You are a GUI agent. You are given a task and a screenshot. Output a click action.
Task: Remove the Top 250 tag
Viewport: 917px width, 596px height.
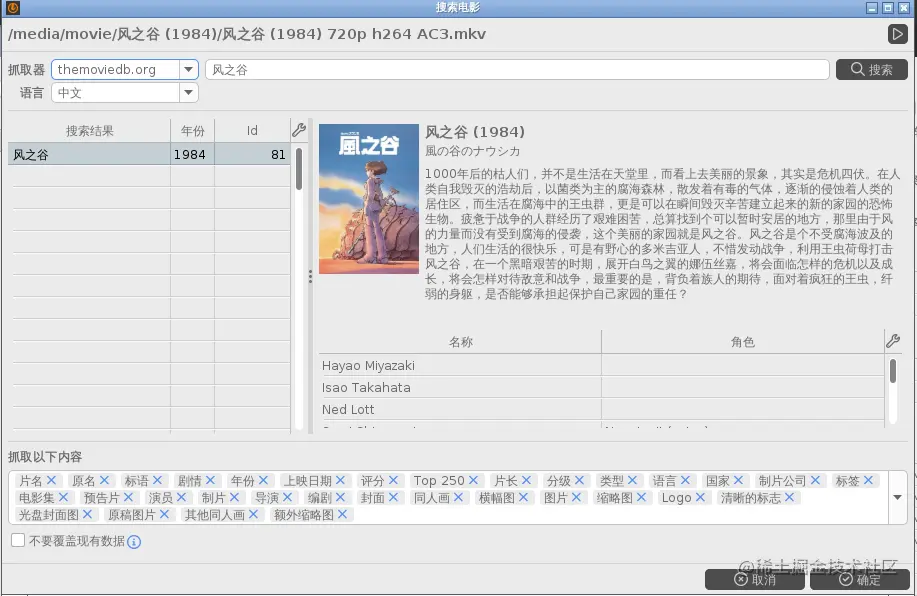pos(473,480)
